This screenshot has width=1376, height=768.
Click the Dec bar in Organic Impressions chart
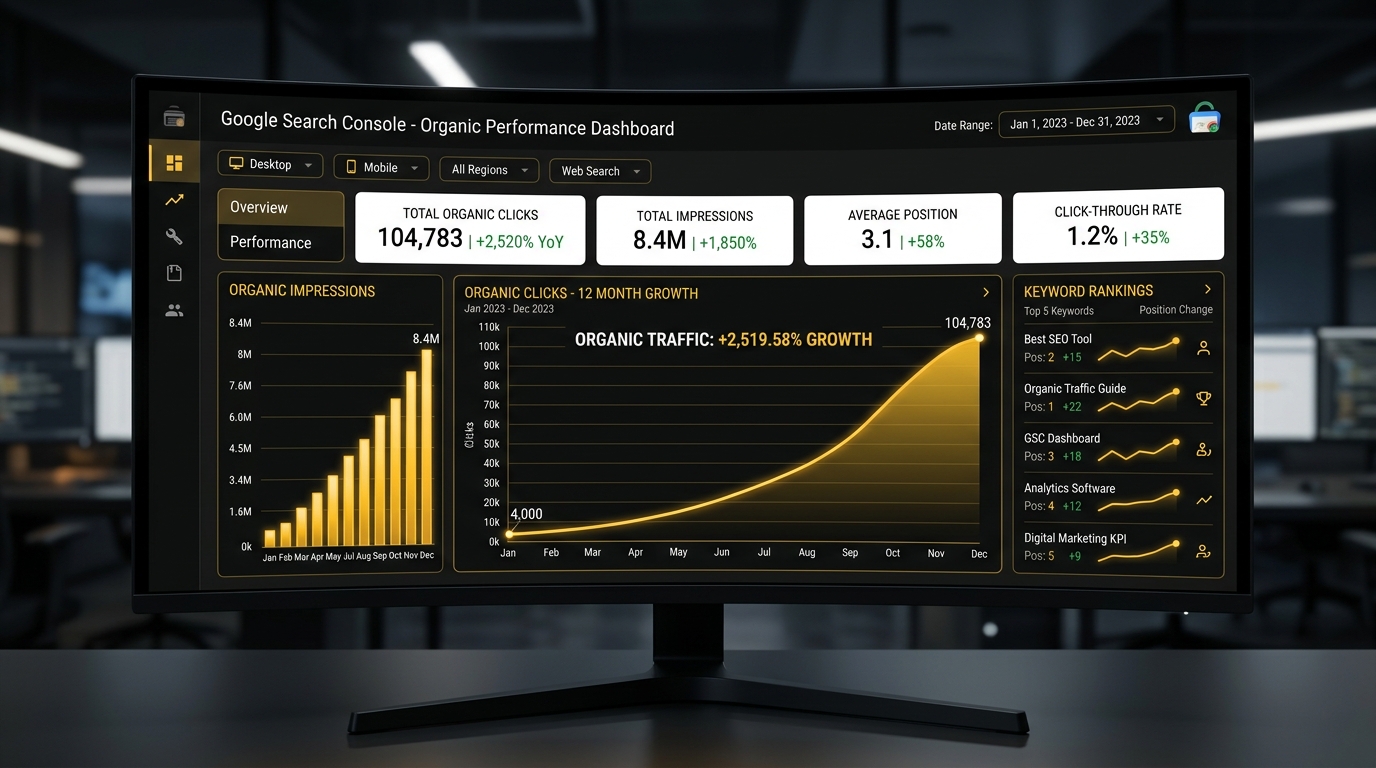(x=427, y=446)
